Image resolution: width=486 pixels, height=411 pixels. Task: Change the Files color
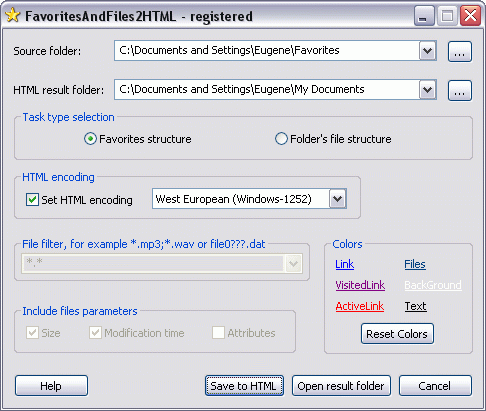[x=415, y=264]
